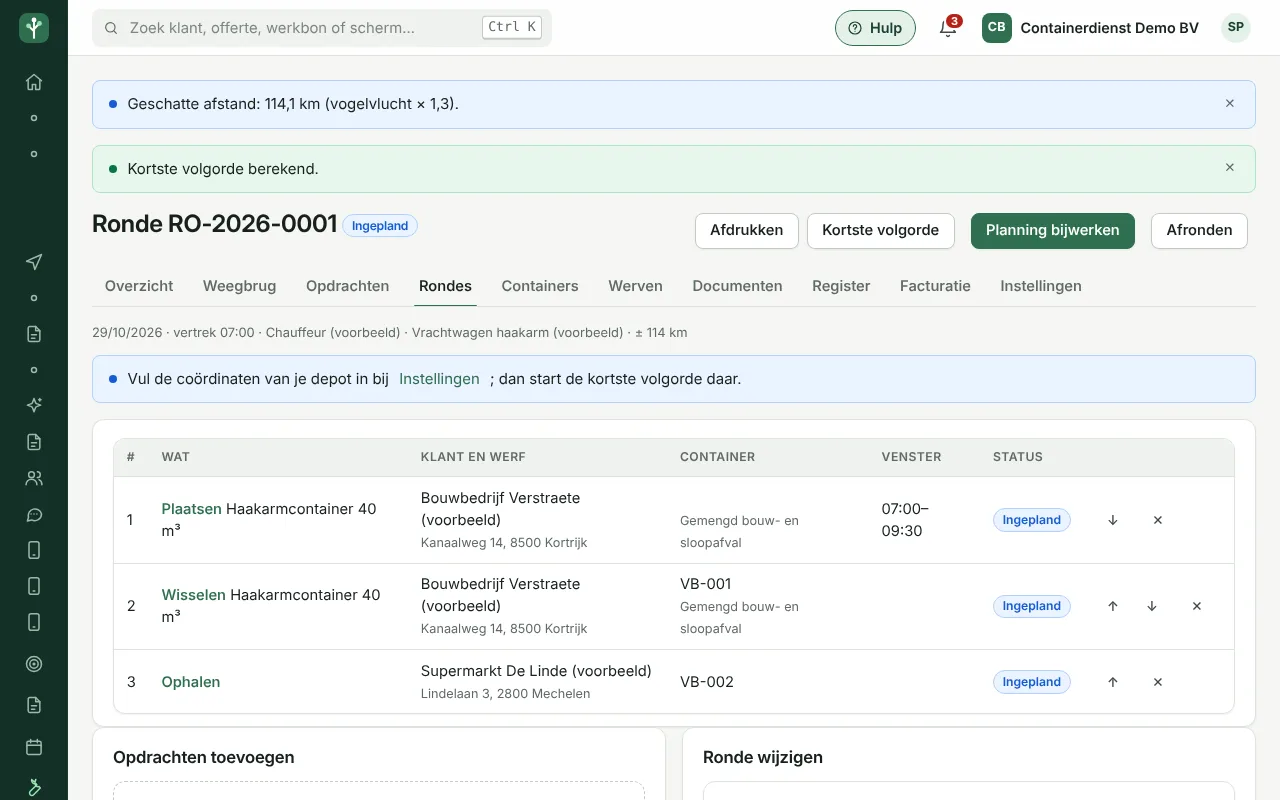Image resolution: width=1280 pixels, height=800 pixels.
Task: Go to the Containers tab
Action: tap(540, 286)
